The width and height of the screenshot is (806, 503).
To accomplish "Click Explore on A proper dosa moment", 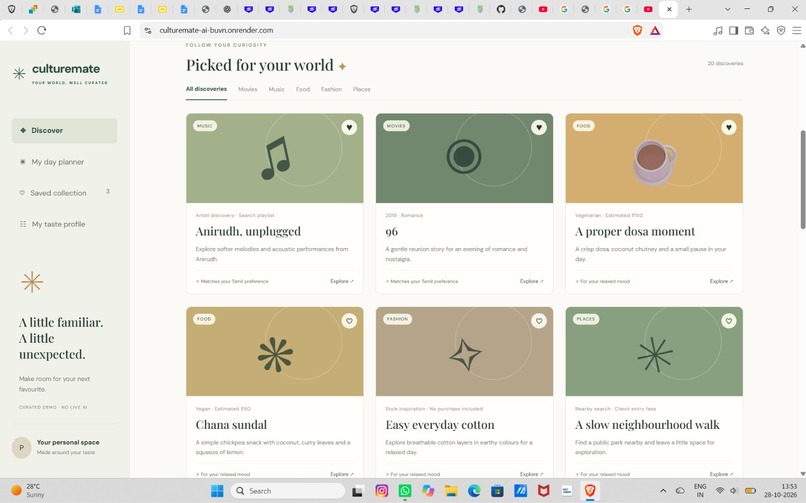I will [x=721, y=281].
